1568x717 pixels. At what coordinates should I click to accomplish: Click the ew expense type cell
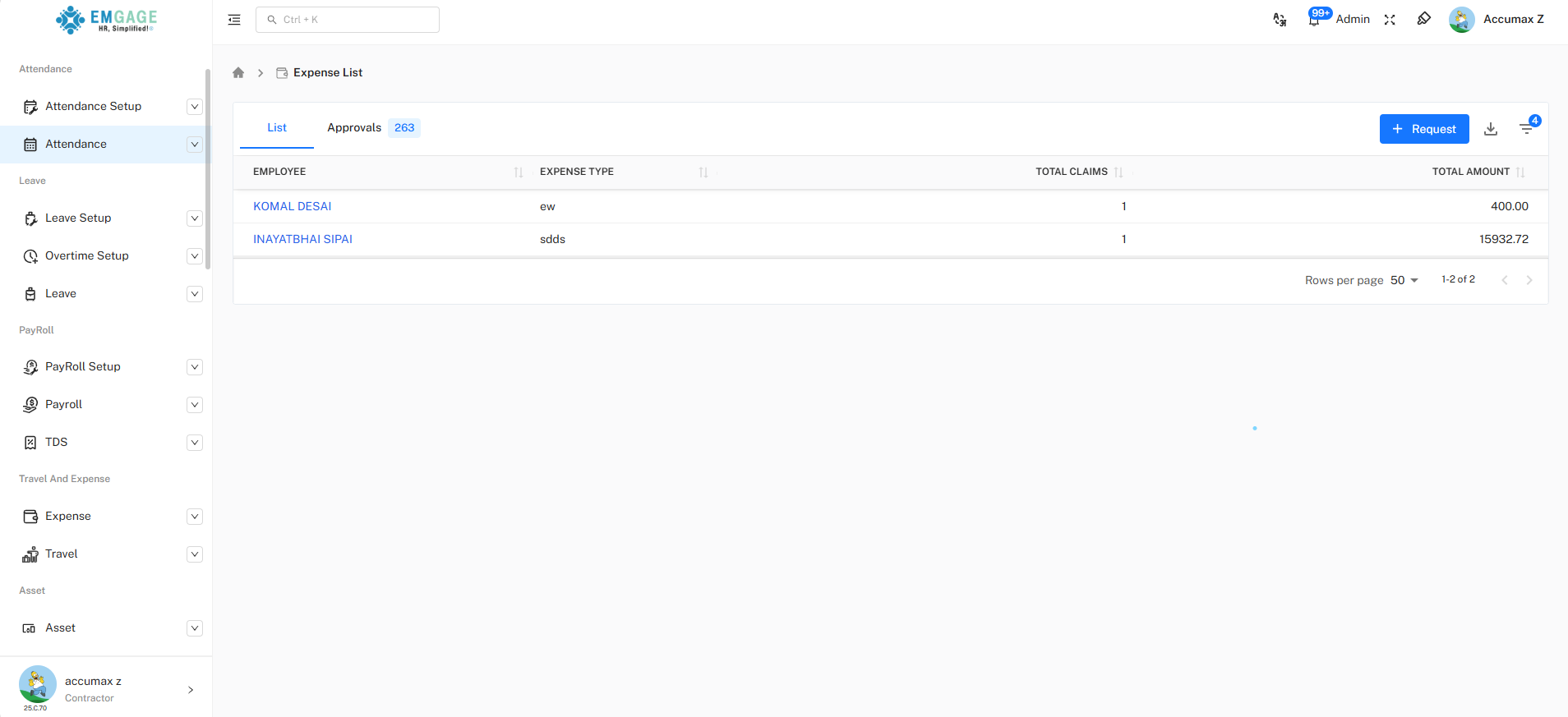[x=547, y=206]
